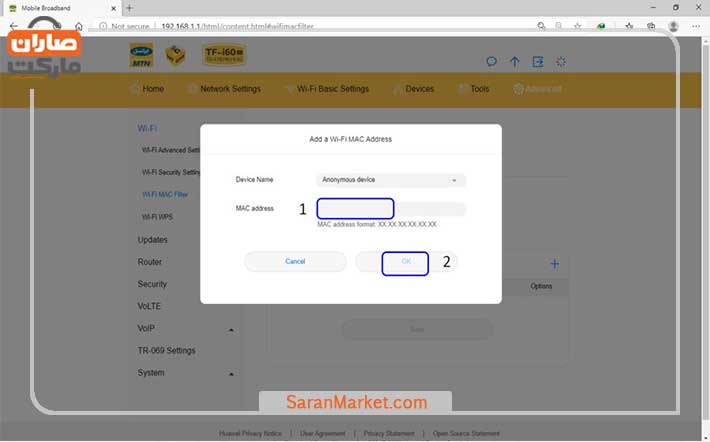Expand the System sidebar section
710x442 pixels.
pos(231,374)
